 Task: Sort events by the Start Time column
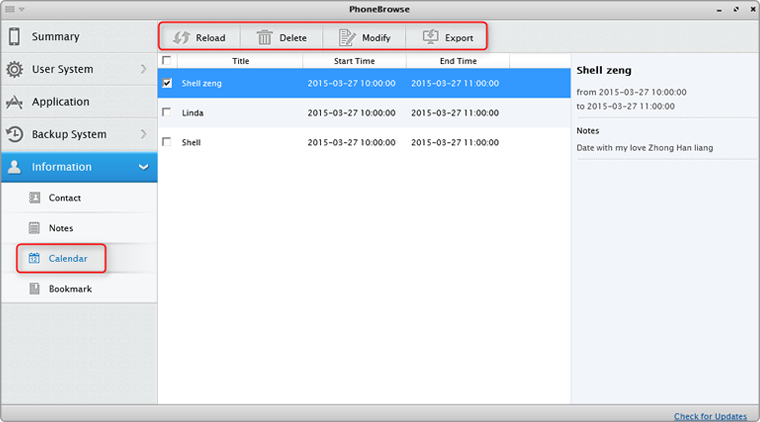(x=354, y=61)
